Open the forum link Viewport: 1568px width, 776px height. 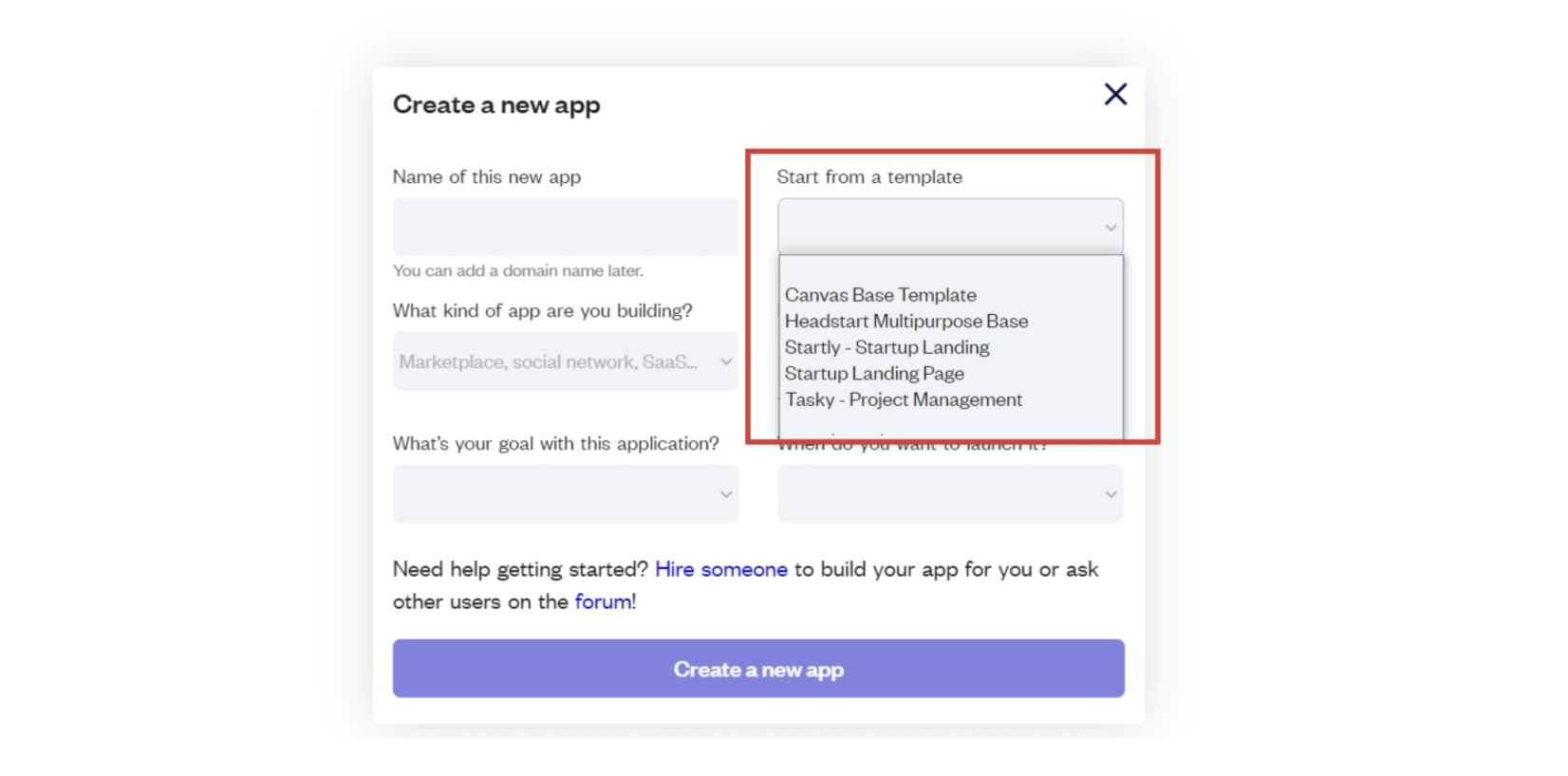603,601
